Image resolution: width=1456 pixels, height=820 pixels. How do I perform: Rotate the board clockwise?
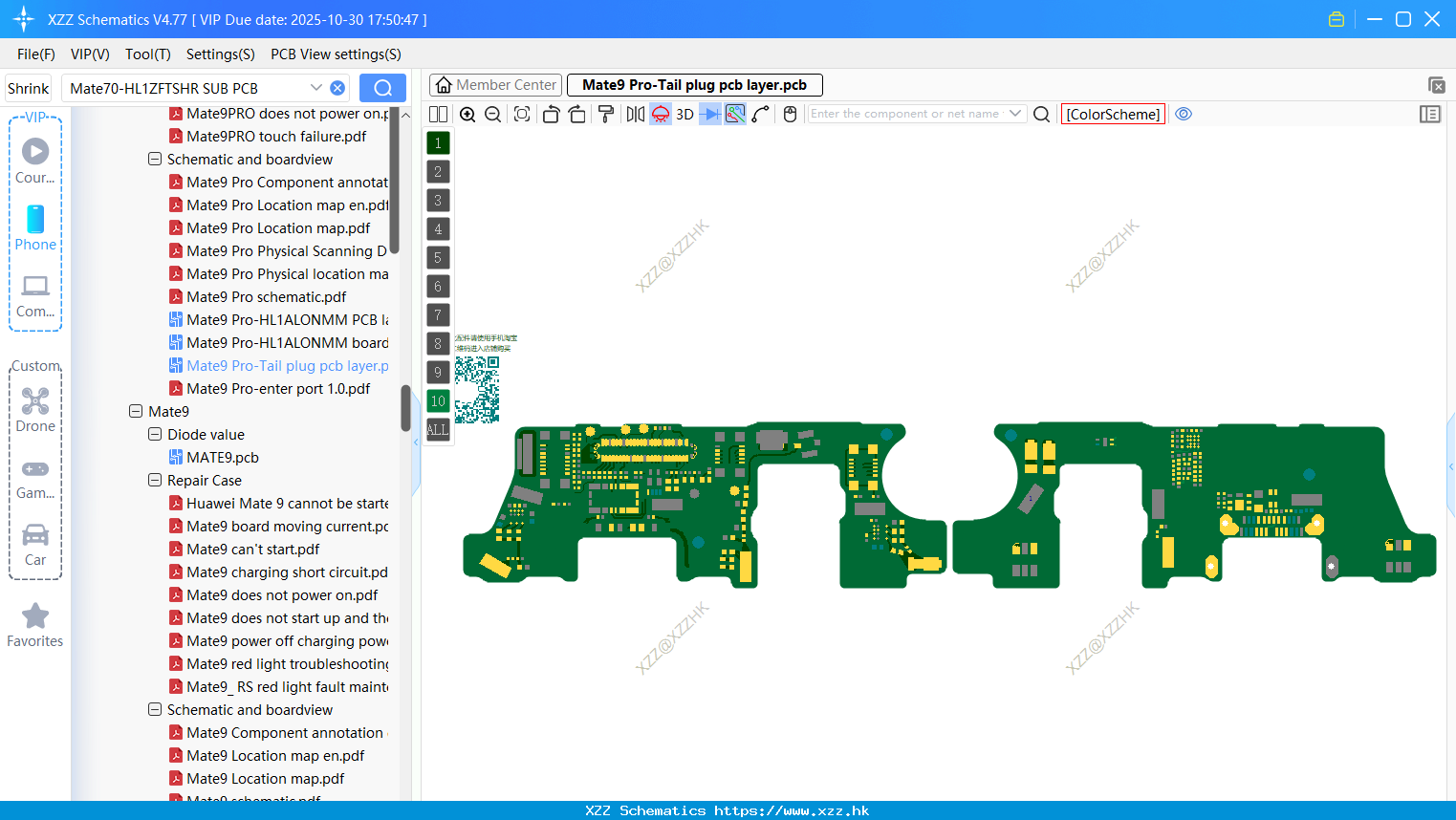coord(576,115)
